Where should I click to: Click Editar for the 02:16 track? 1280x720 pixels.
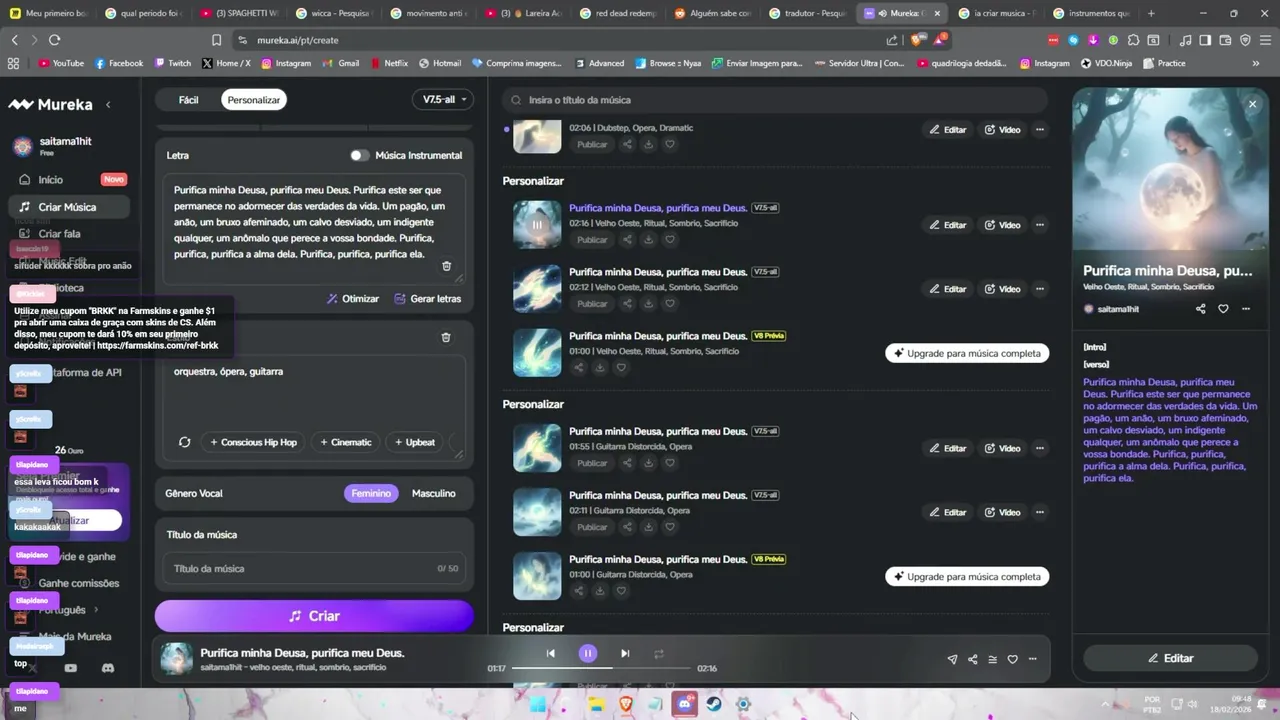(x=948, y=225)
